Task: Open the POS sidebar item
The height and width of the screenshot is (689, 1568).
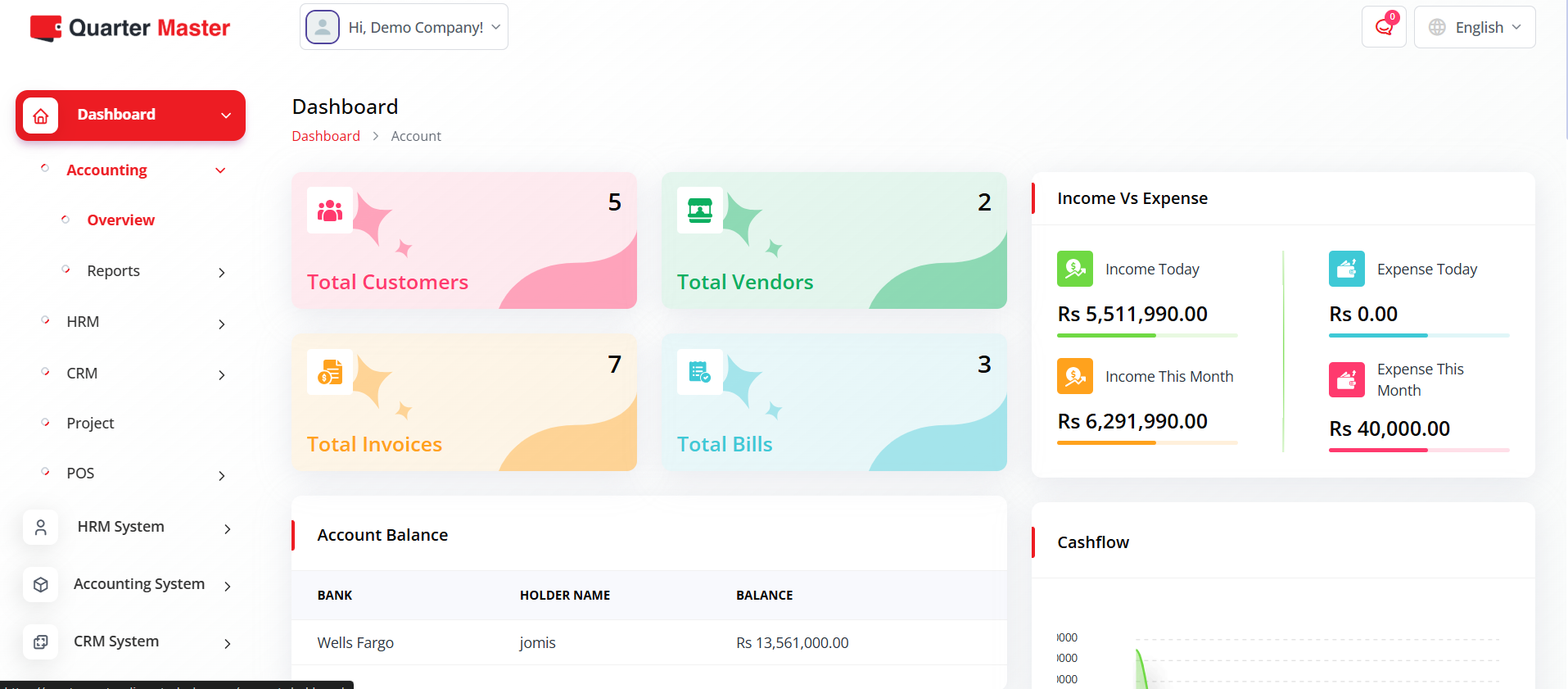Action: tap(80, 473)
